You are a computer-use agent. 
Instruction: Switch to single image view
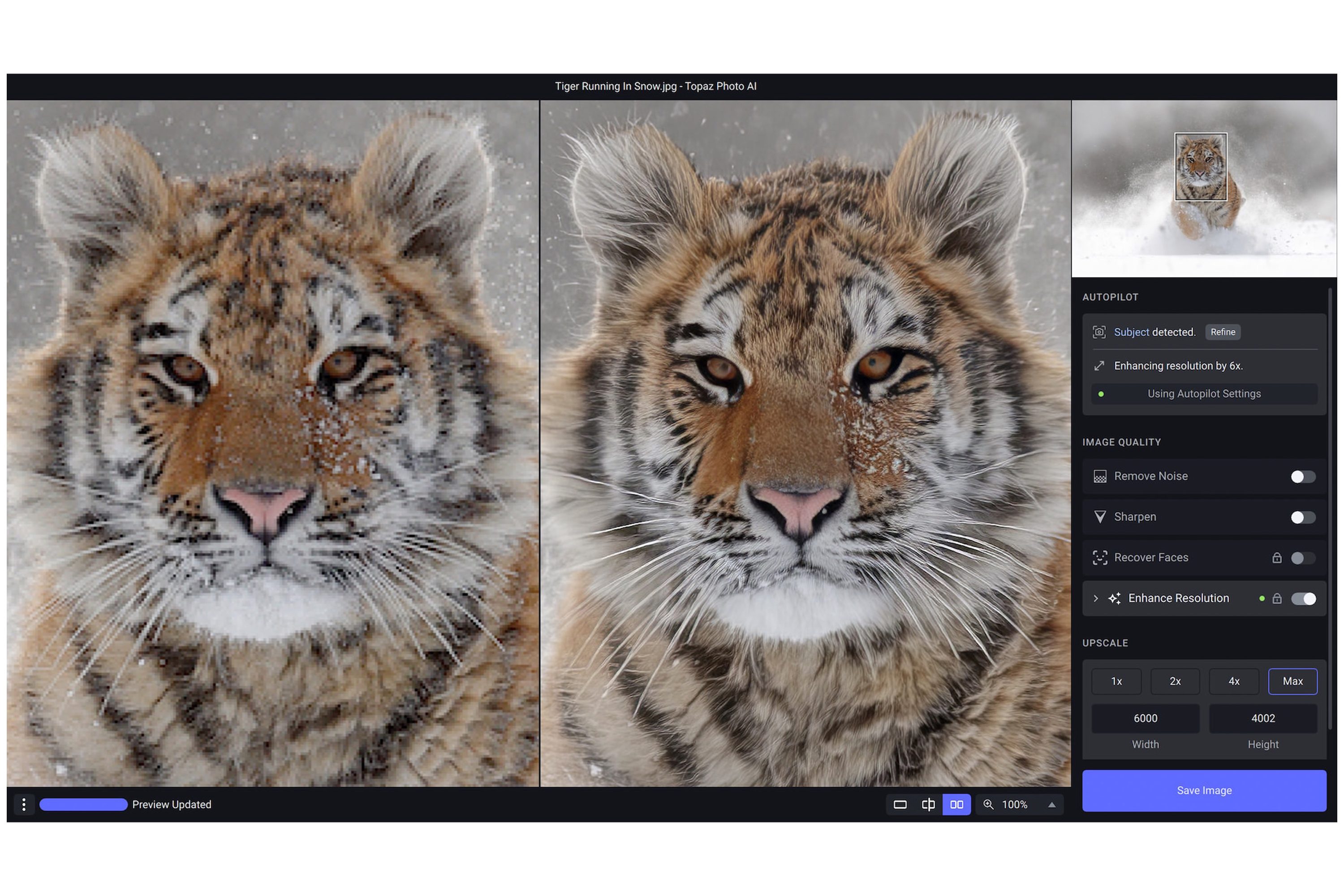[900, 805]
